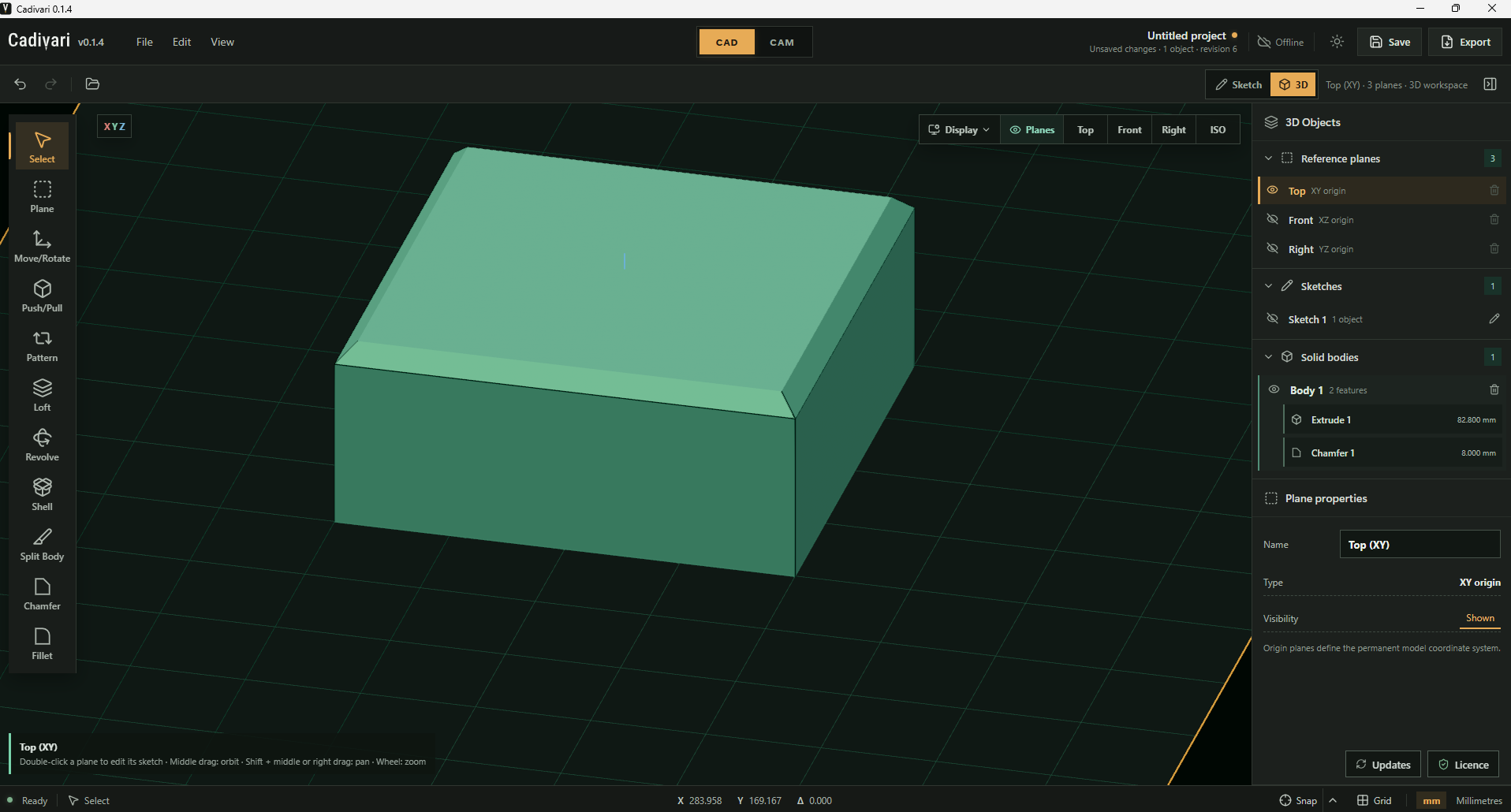Click the Offline status indicator
Image resolution: width=1511 pixels, height=812 pixels.
click(x=1281, y=43)
